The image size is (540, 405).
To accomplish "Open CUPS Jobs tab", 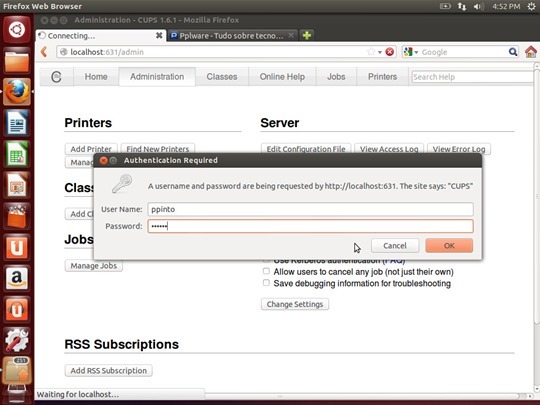I will [x=336, y=76].
